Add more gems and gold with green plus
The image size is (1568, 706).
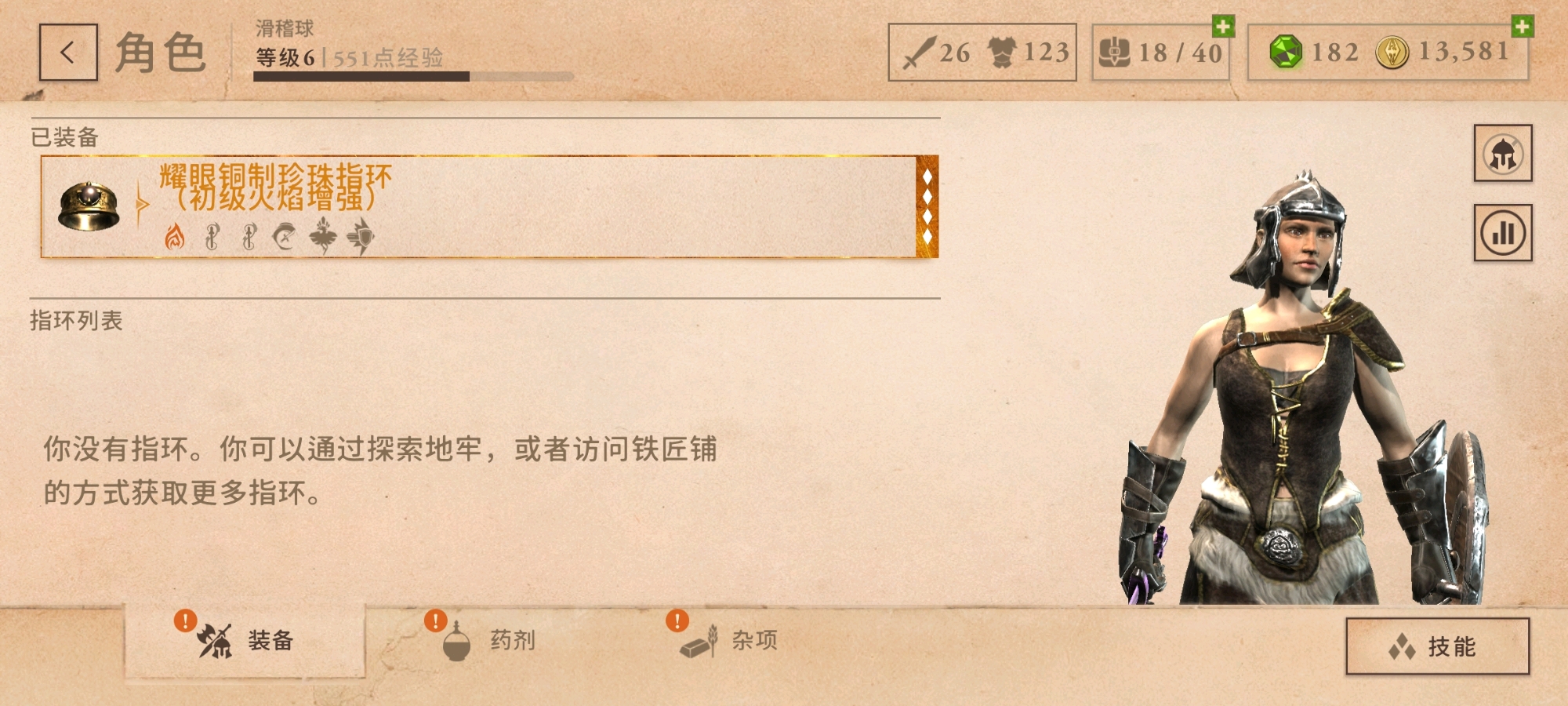pyautogui.click(x=1522, y=26)
